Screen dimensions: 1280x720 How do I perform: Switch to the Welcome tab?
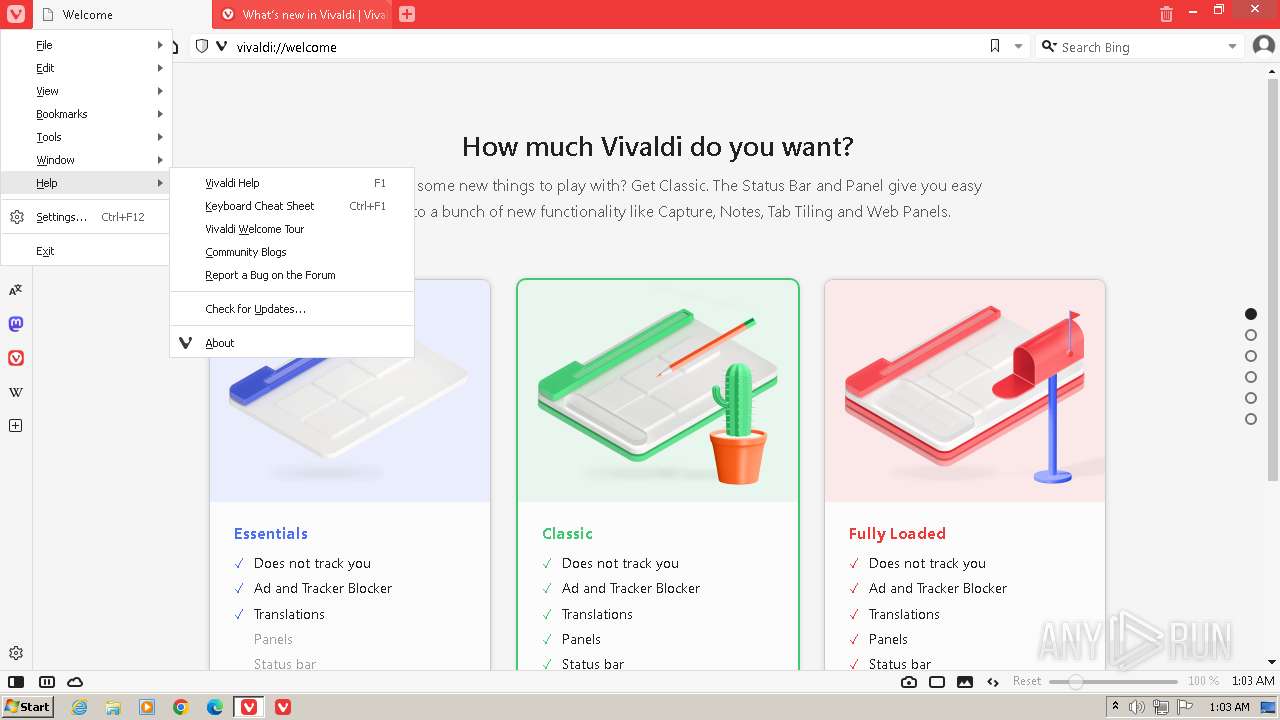[122, 14]
